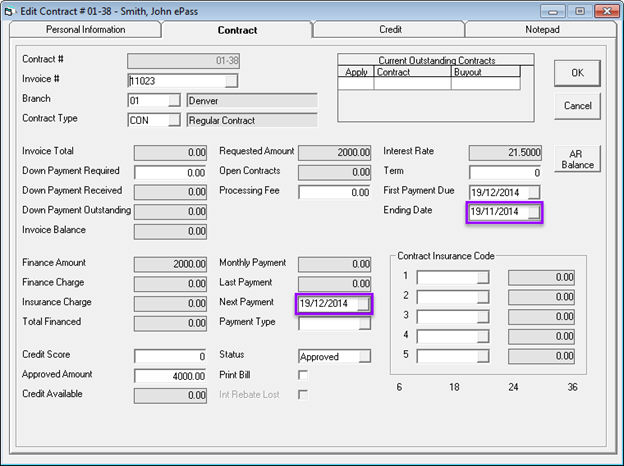Click the Interest Rate value 21.5000
Screen dimensions: 624x466
coord(505,153)
